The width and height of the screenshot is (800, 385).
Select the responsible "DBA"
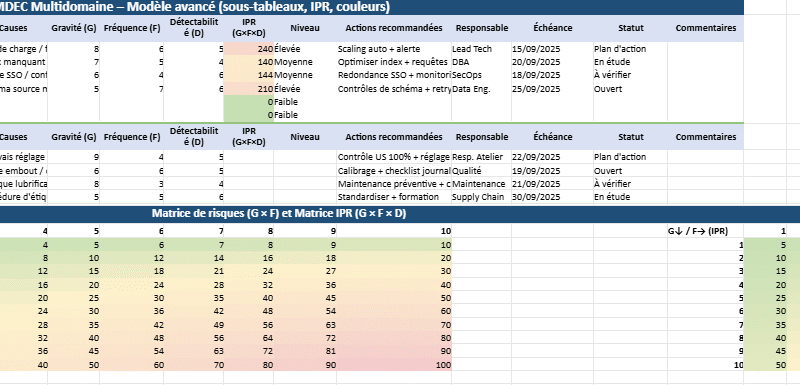click(x=481, y=62)
